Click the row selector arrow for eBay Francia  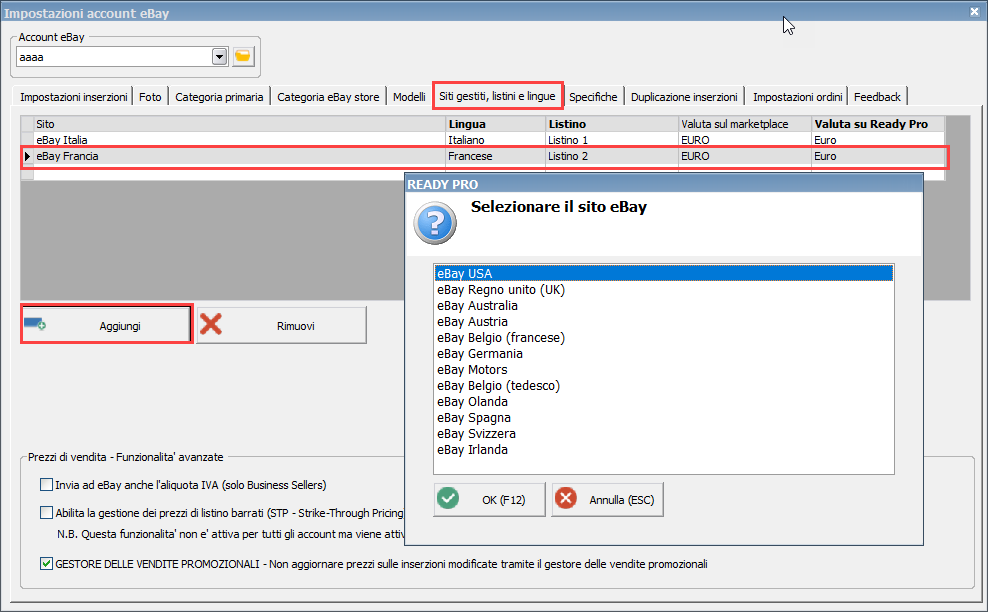pyautogui.click(x=27, y=156)
